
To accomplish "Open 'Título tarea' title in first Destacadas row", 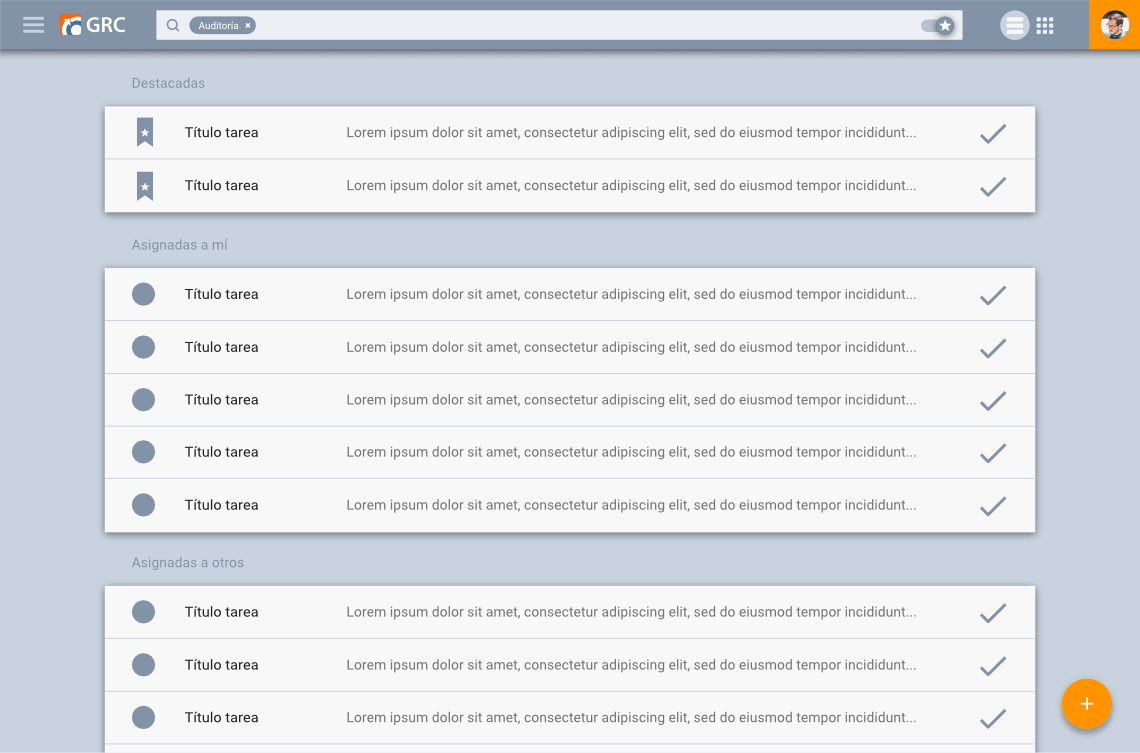I will click(221, 132).
